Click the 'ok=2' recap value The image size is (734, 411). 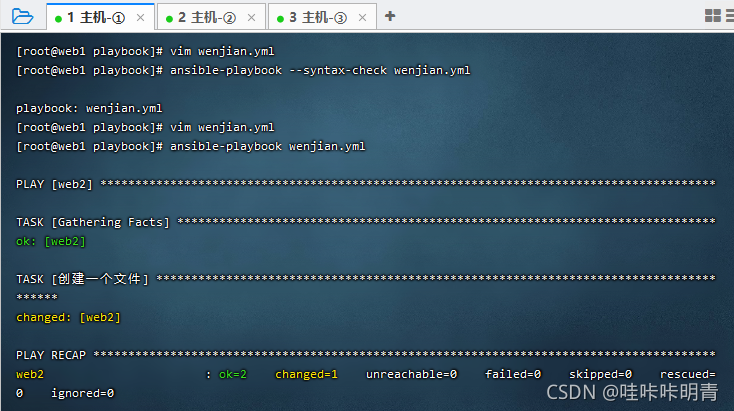tap(233, 374)
